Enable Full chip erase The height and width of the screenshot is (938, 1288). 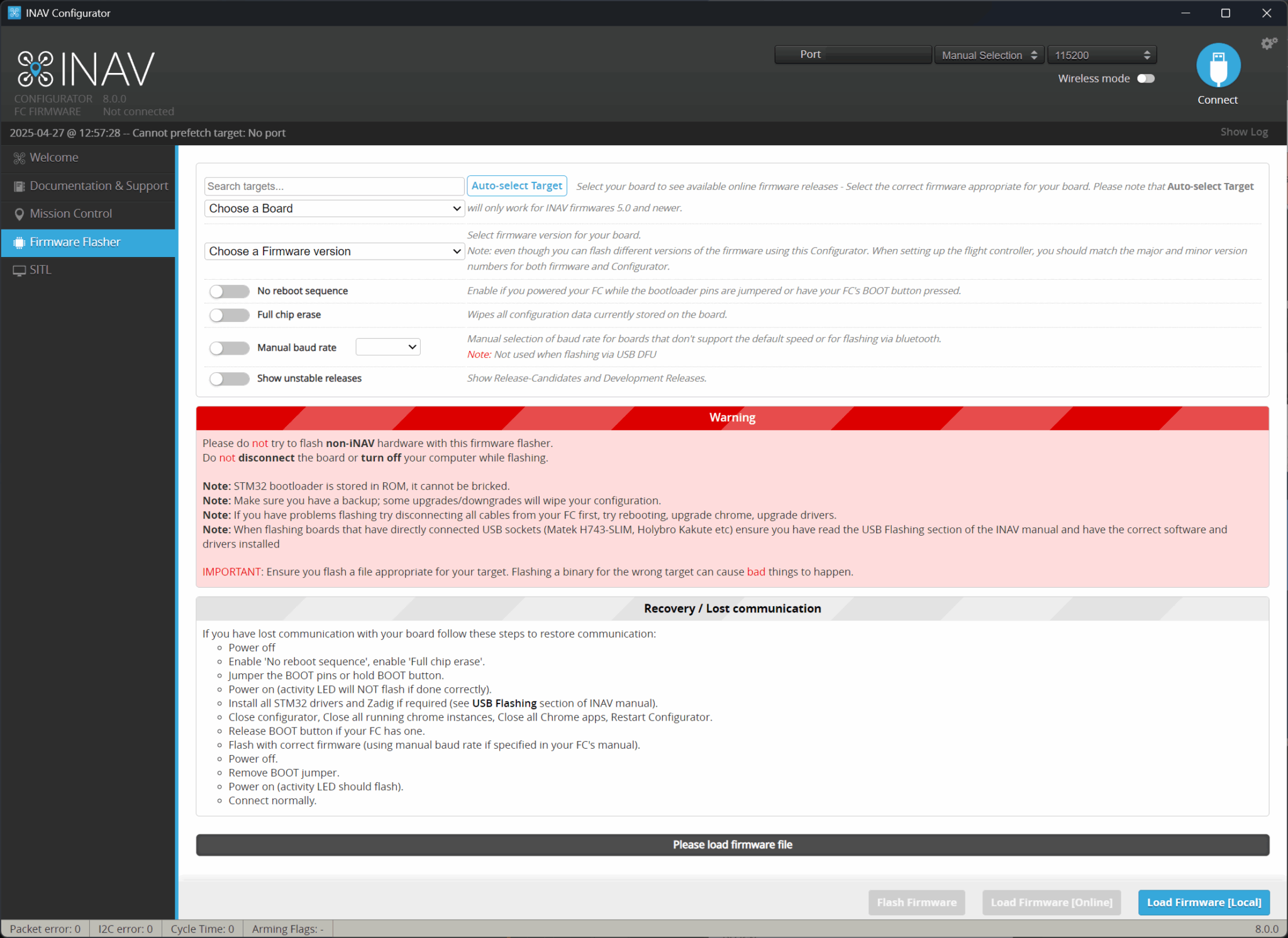[229, 315]
